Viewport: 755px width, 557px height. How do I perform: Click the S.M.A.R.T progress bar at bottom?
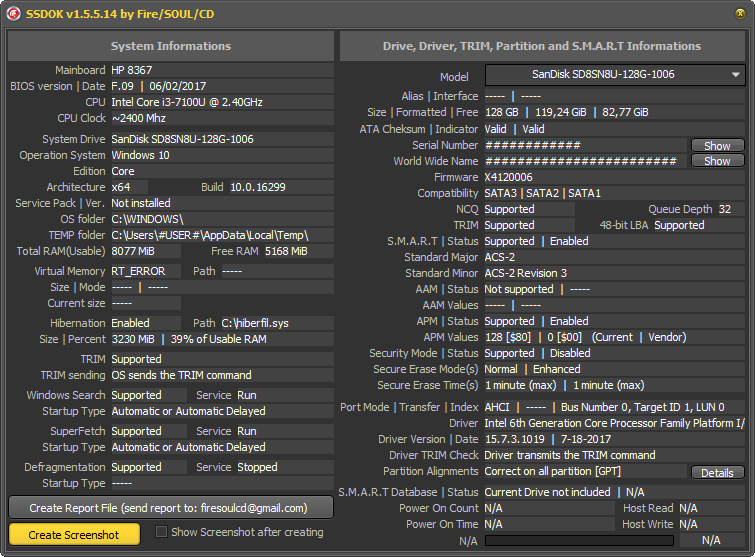[579, 541]
